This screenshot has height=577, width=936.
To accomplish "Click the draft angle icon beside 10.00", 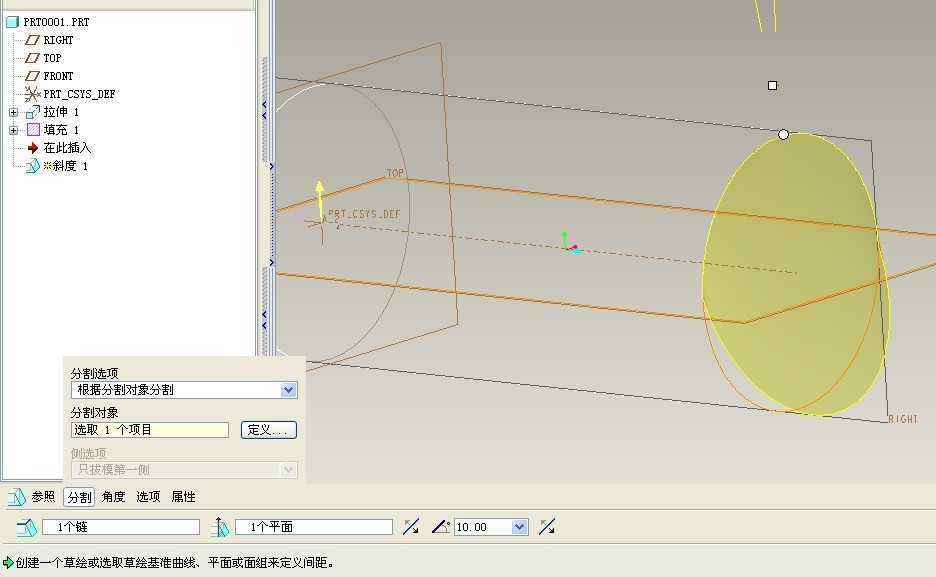I will [x=441, y=526].
